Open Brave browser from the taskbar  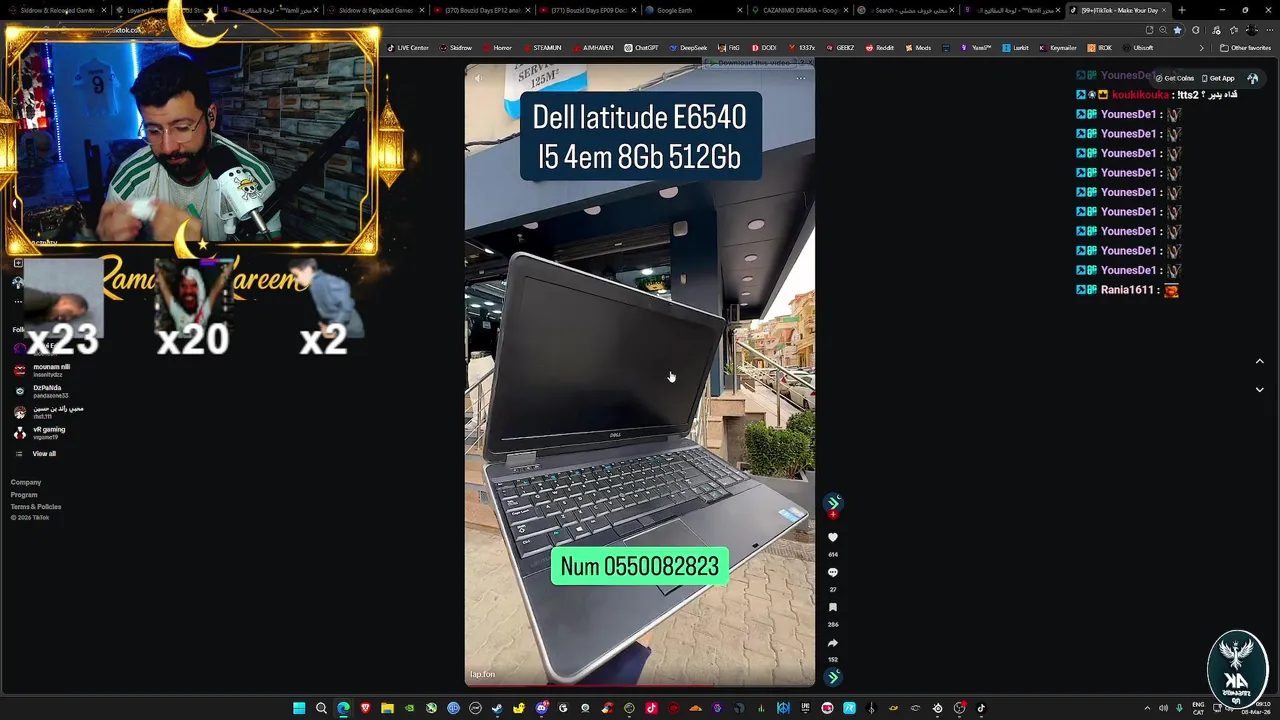[365, 708]
